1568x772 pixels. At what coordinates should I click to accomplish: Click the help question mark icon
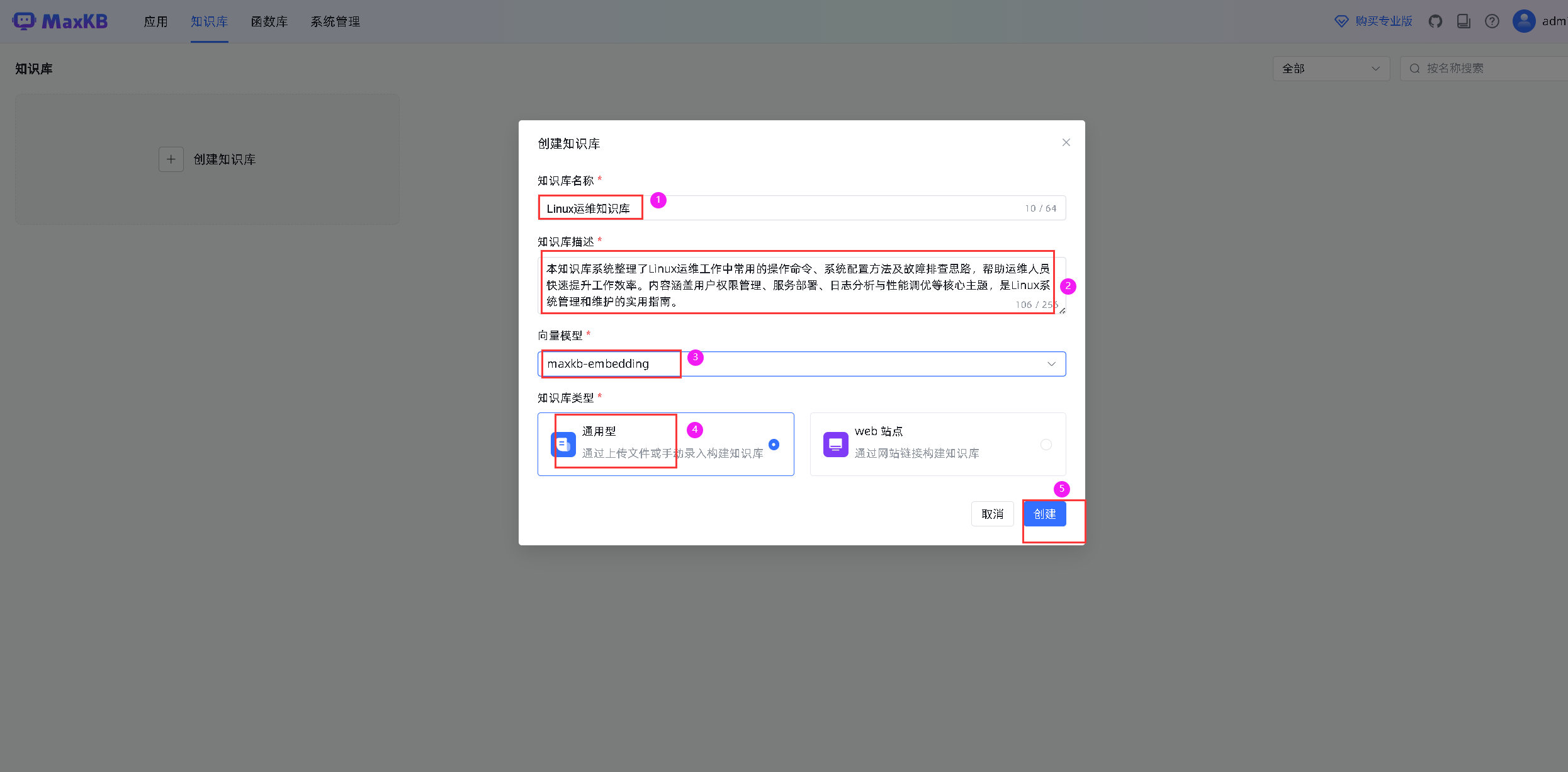click(1492, 21)
